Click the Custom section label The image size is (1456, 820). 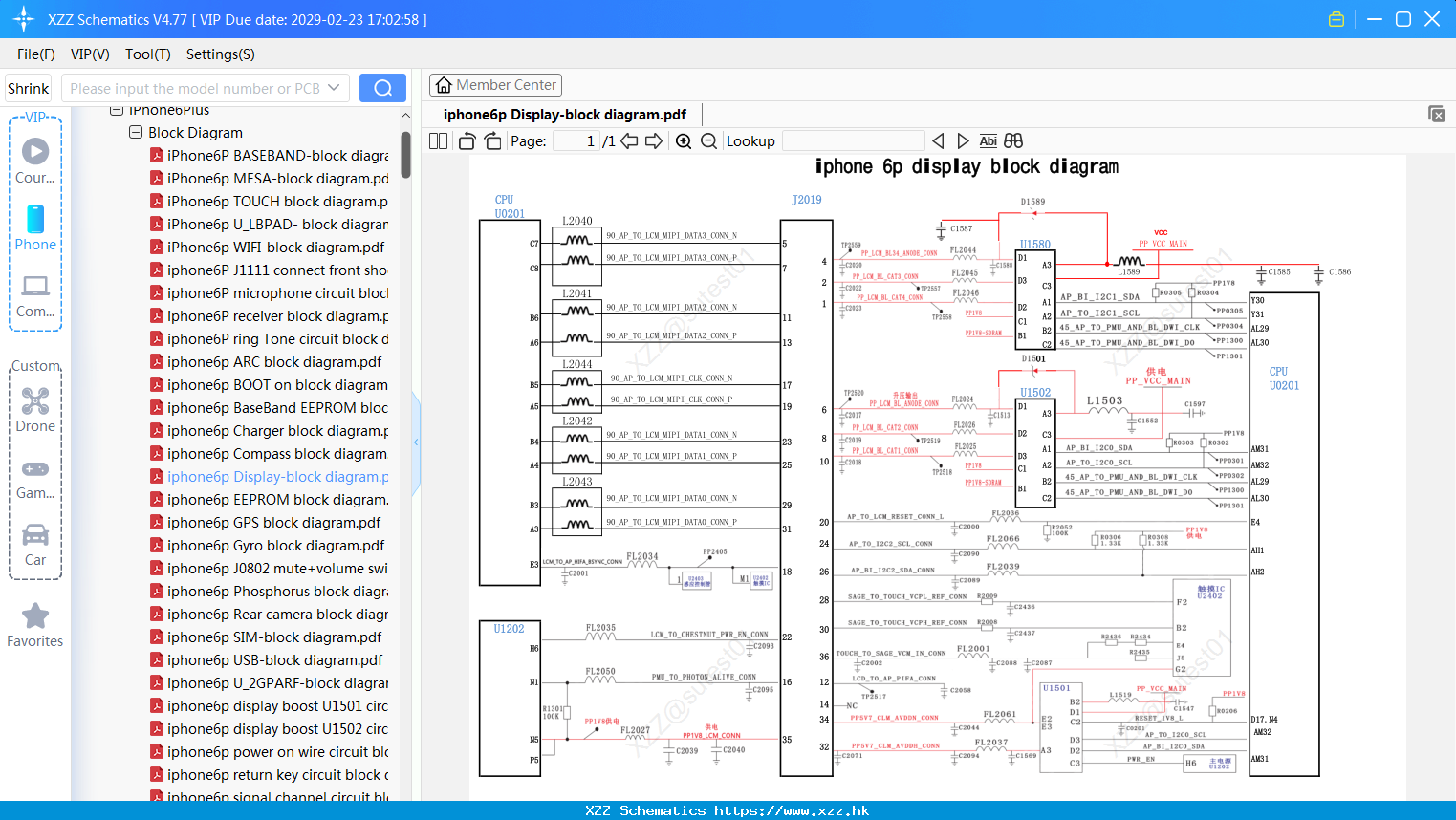coord(35,366)
